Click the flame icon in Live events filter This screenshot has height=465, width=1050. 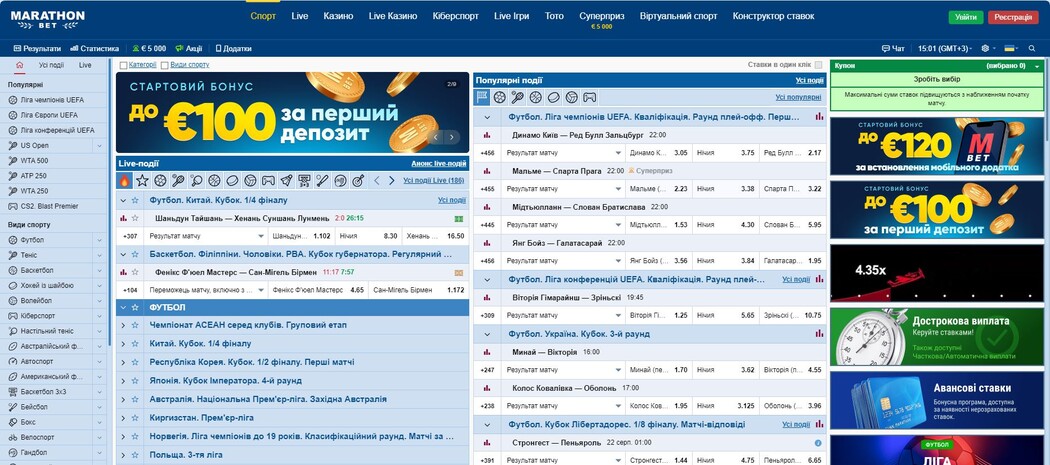pyautogui.click(x=125, y=181)
